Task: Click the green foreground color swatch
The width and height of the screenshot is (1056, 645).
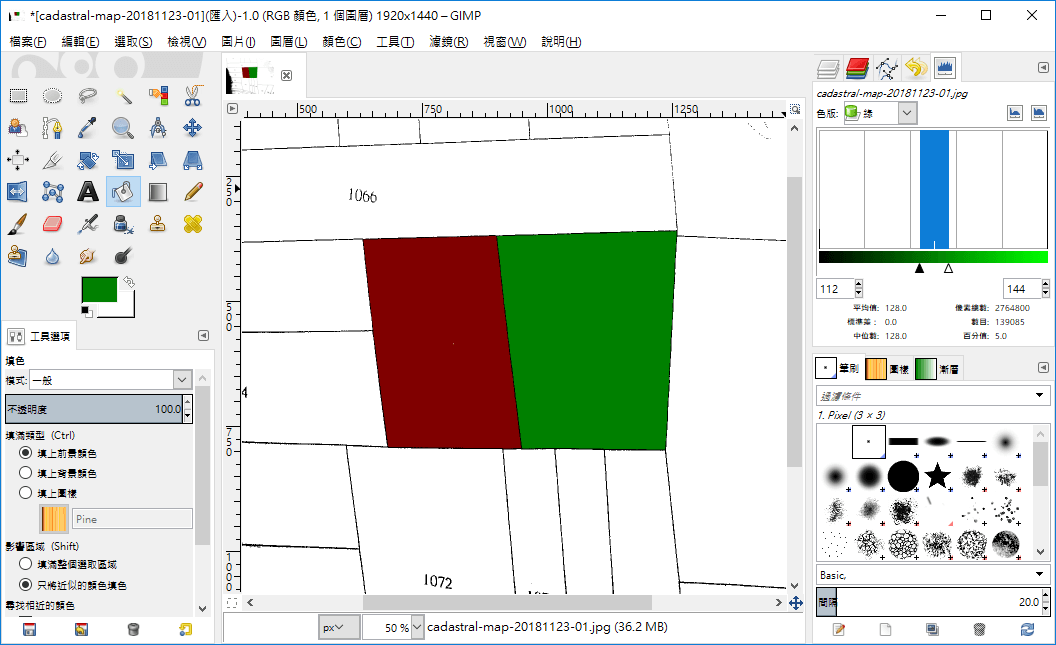Action: point(98,290)
